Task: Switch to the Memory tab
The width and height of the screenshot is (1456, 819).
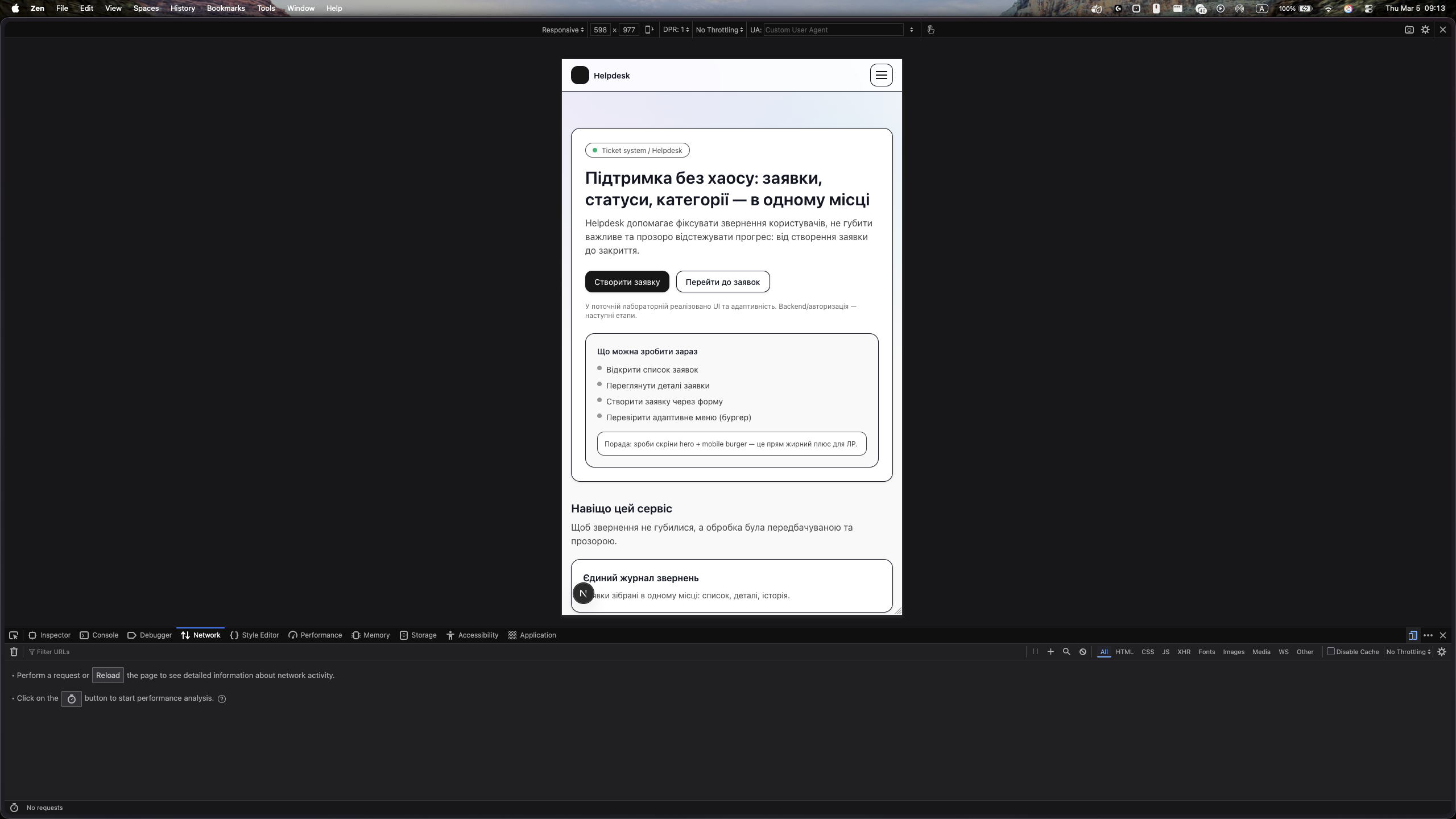Action: (370, 635)
